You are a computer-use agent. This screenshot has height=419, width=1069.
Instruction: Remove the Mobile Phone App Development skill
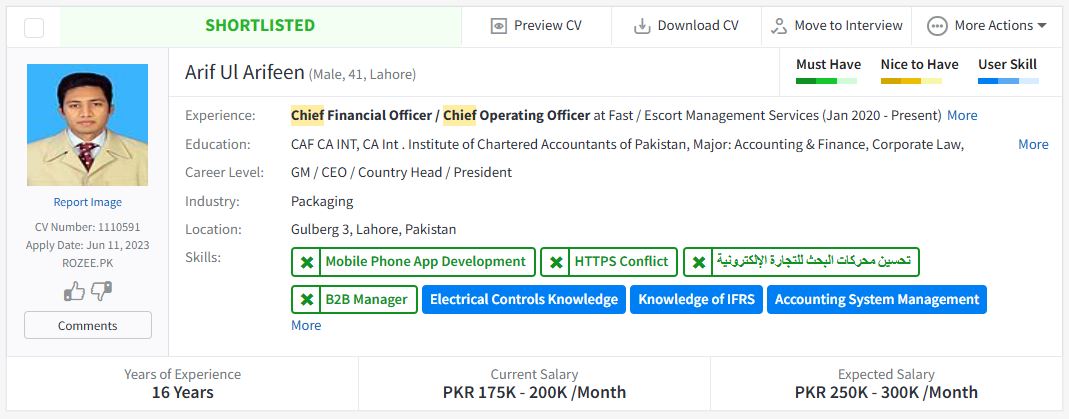point(306,262)
